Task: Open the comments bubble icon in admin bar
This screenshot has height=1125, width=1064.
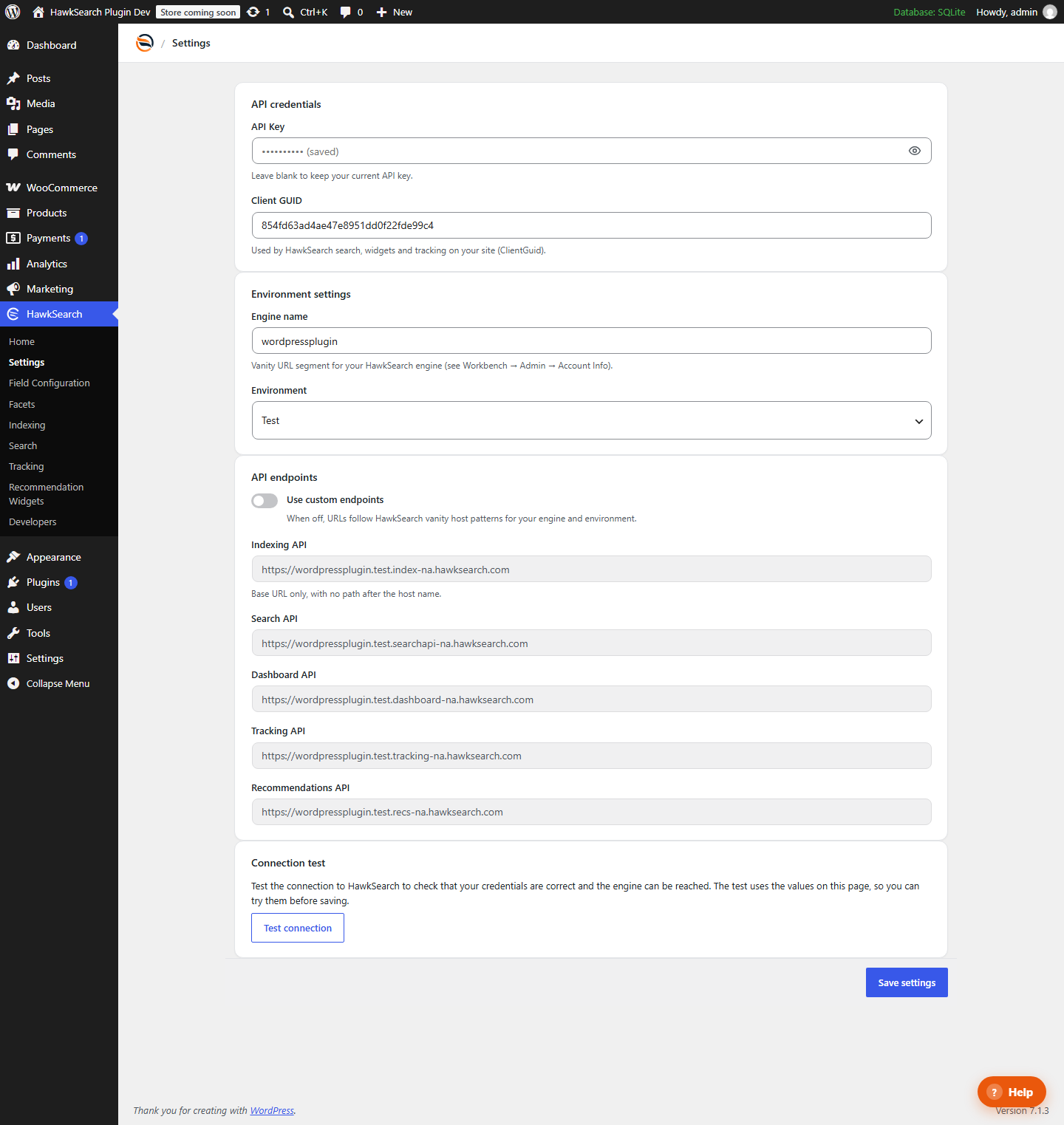Action: pos(345,13)
